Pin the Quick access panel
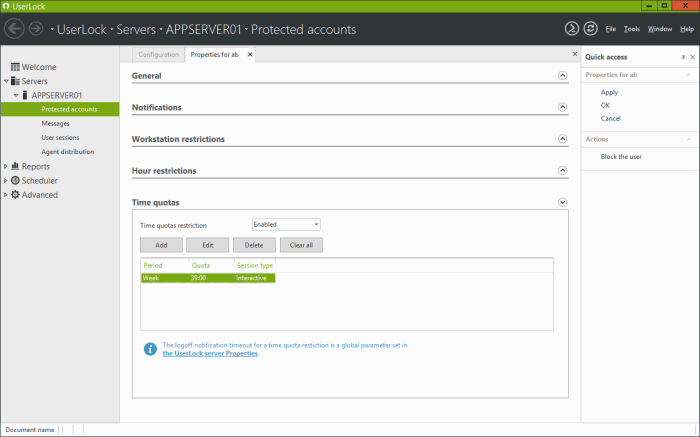The height and width of the screenshot is (437, 700). coord(683,57)
